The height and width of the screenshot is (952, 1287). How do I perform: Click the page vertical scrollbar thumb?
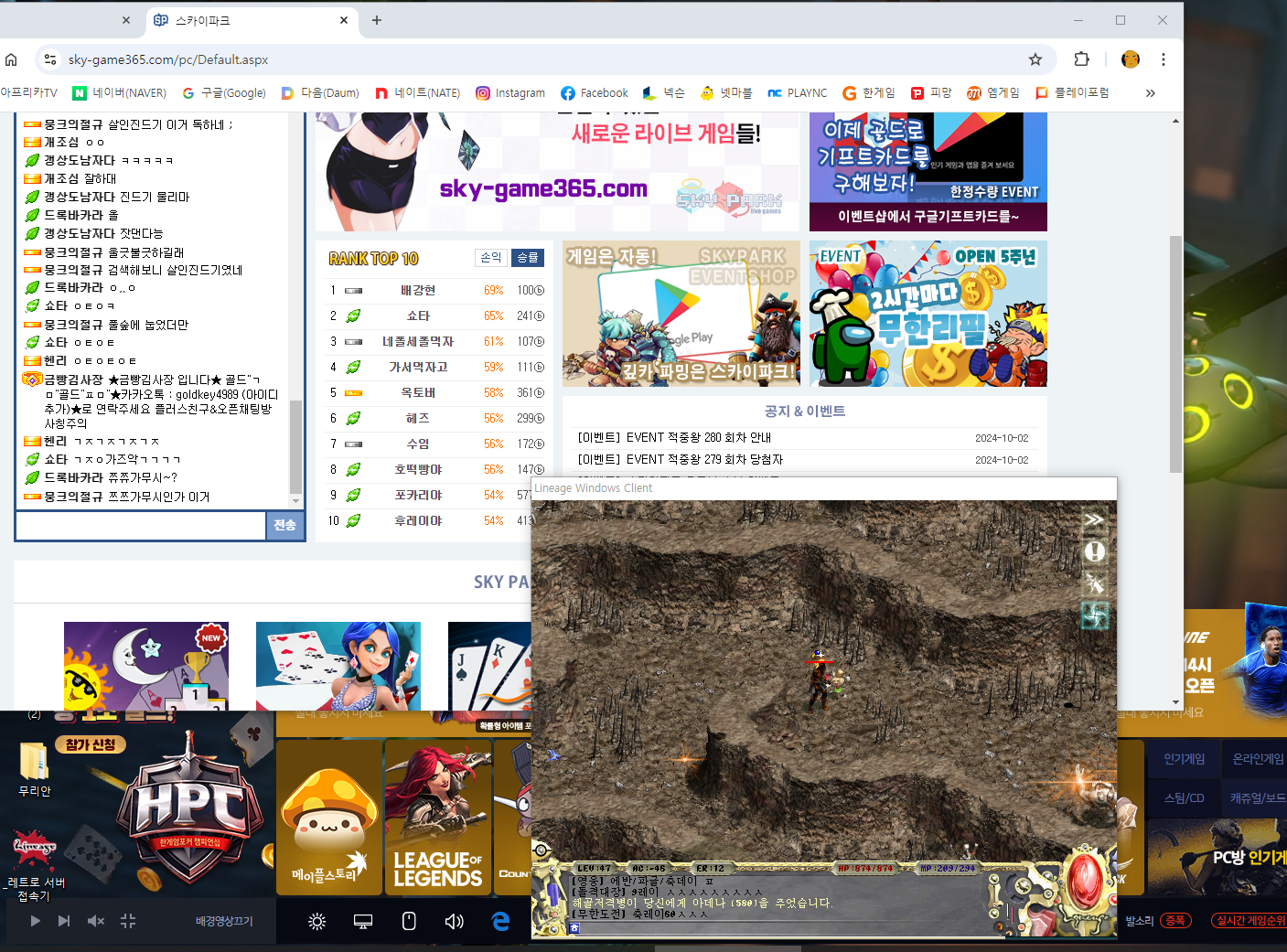pyautogui.click(x=1176, y=354)
